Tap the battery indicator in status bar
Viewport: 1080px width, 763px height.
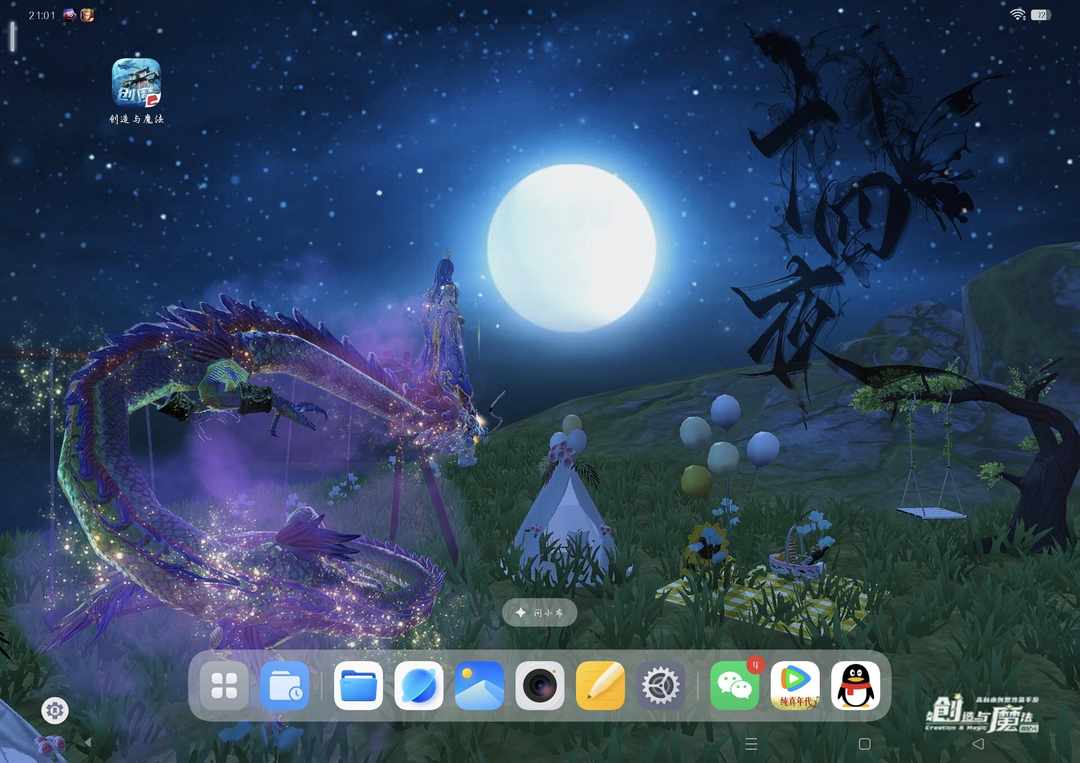click(x=1040, y=15)
